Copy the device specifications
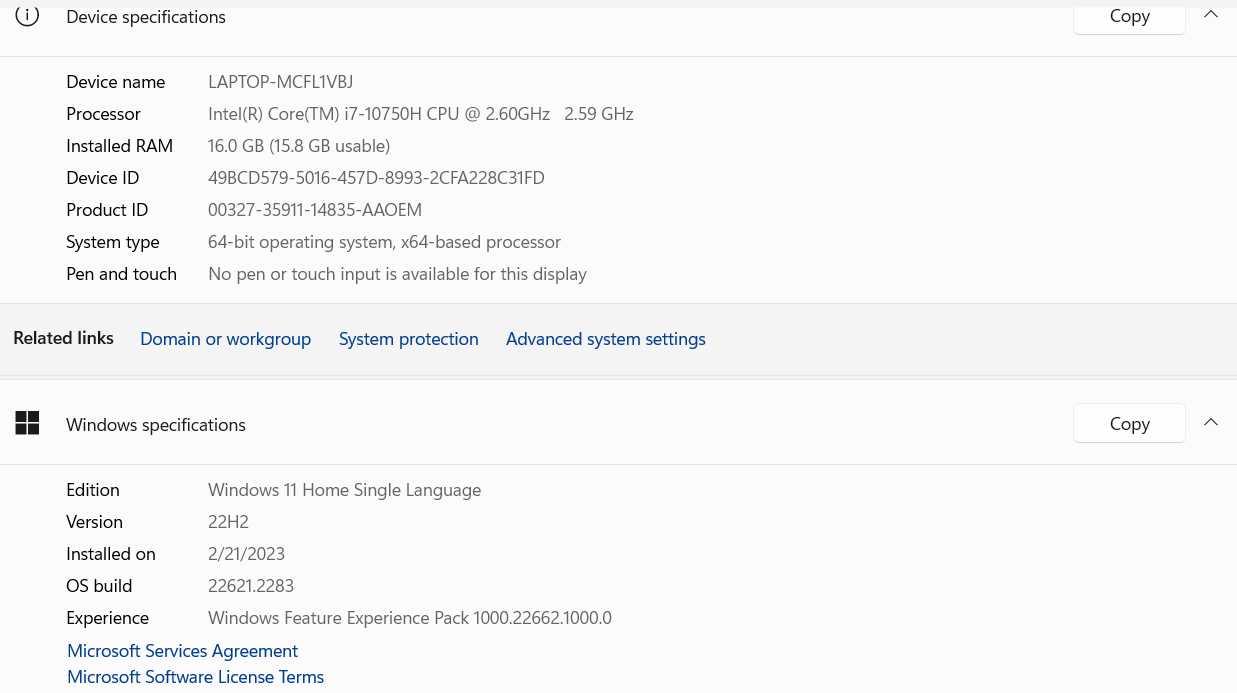The height and width of the screenshot is (693, 1237). (x=1129, y=17)
